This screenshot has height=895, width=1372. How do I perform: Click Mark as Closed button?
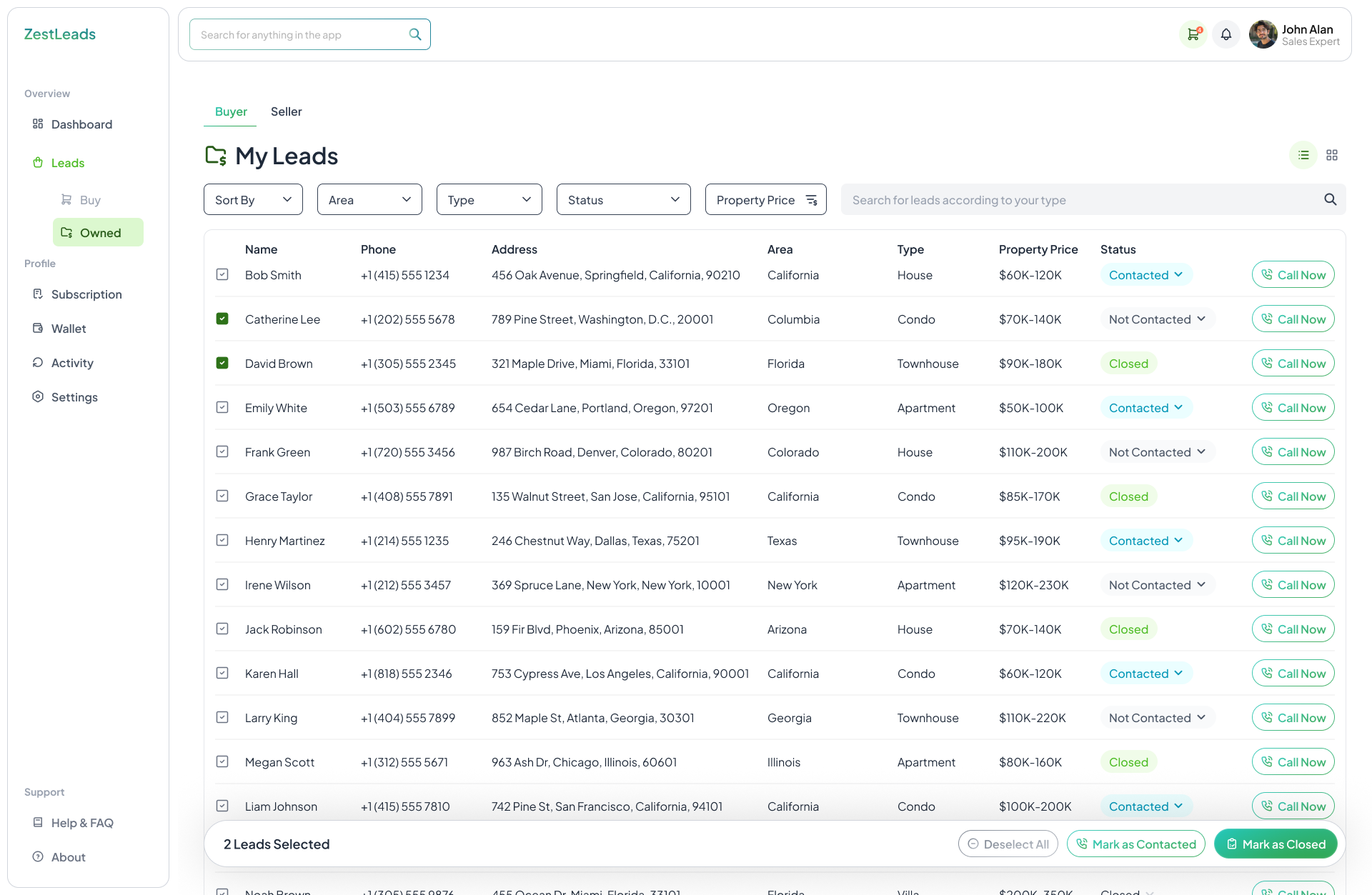click(x=1276, y=844)
